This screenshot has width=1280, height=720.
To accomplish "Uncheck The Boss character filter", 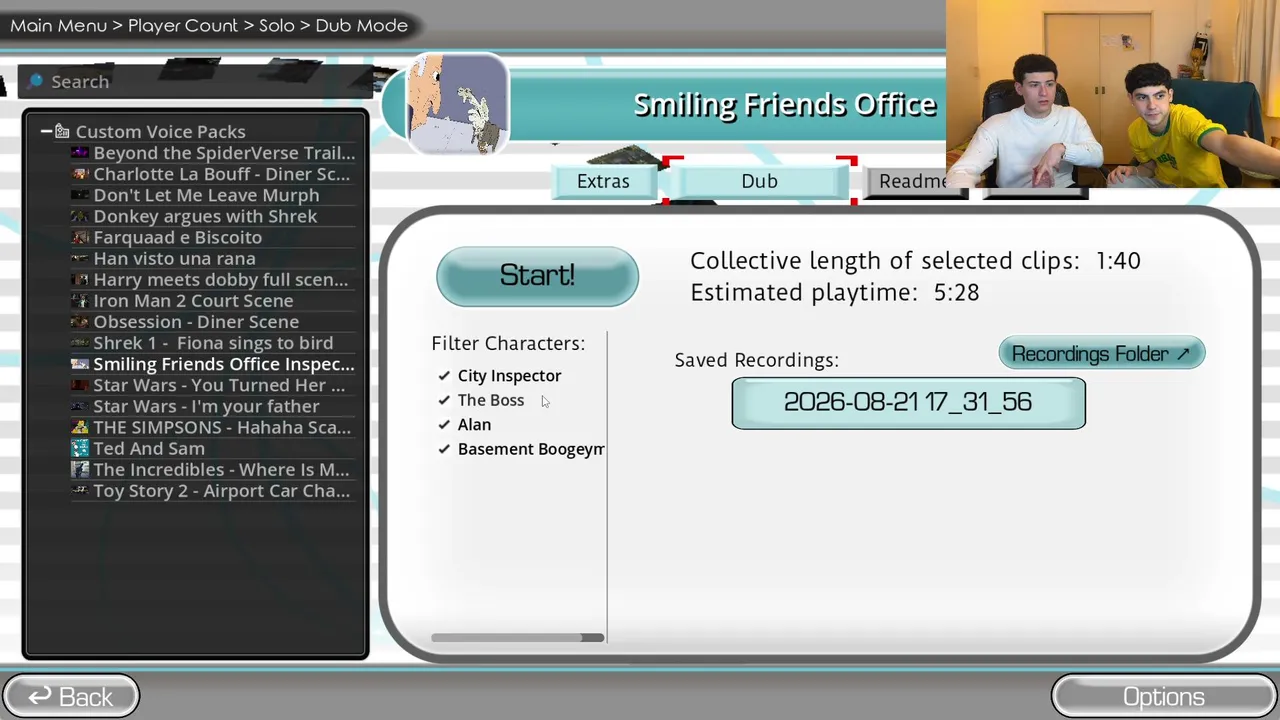I will click(444, 400).
